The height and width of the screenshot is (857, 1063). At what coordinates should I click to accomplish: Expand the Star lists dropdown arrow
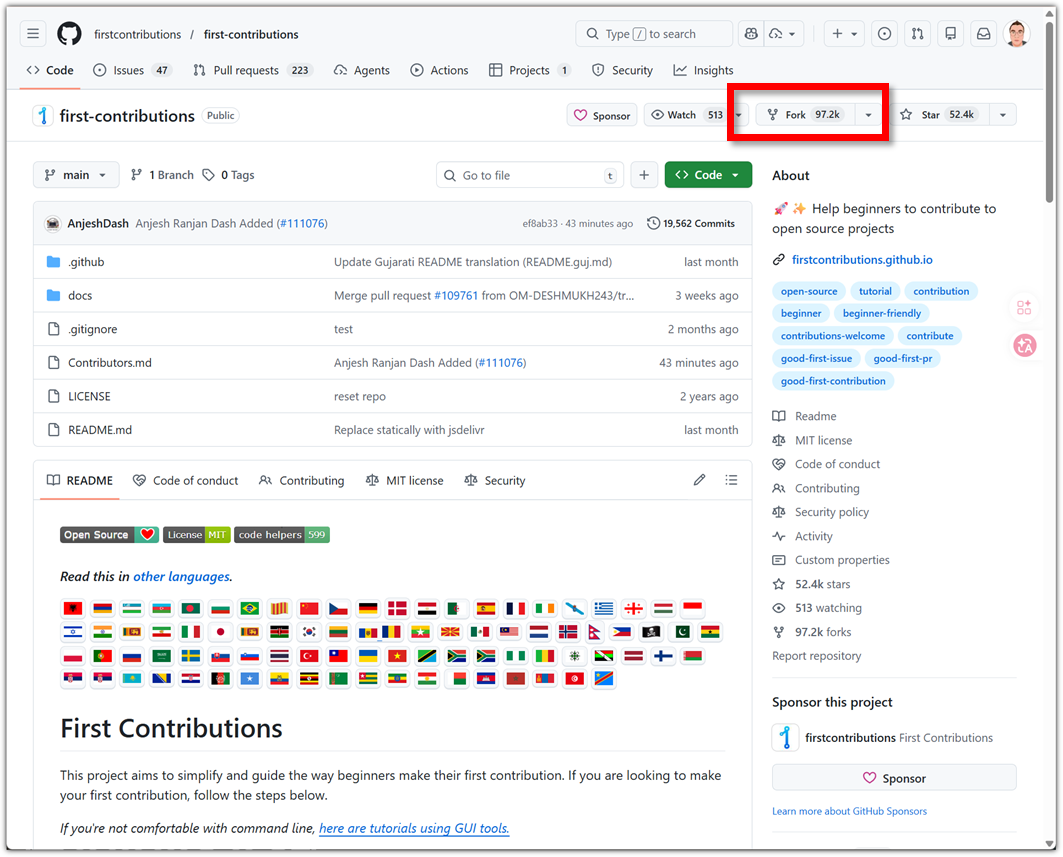click(1003, 115)
